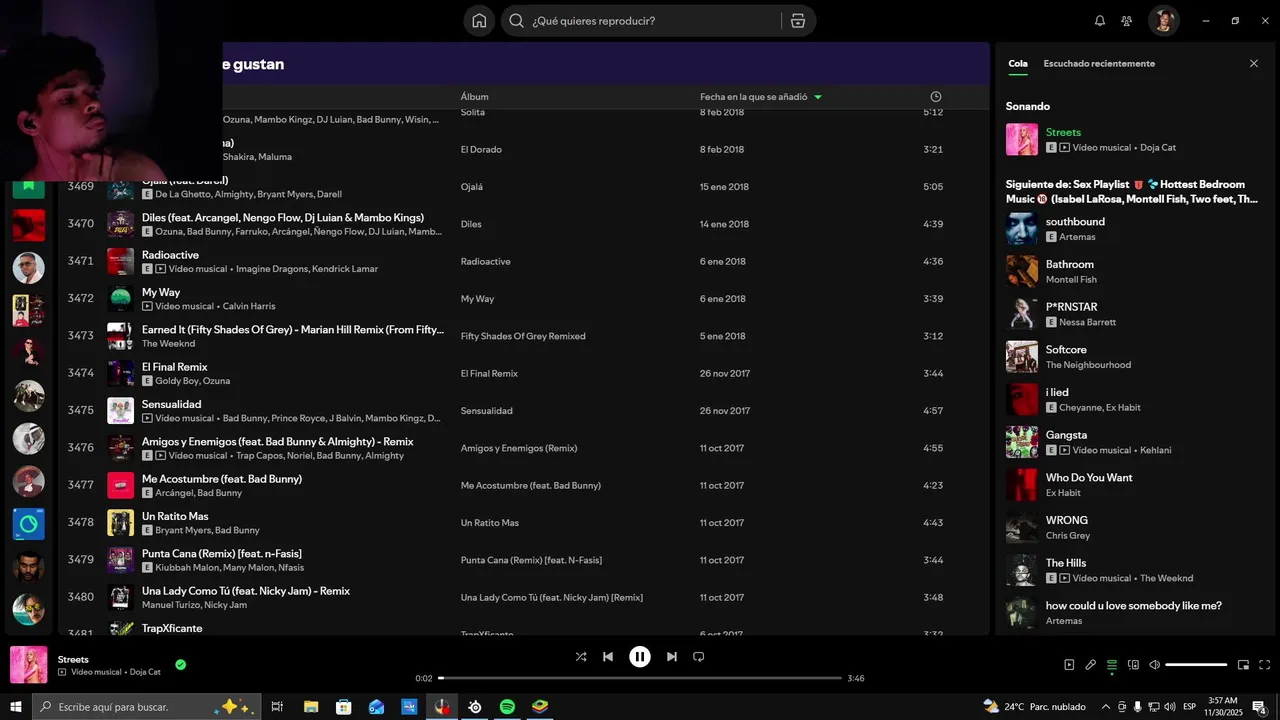Image resolution: width=1280 pixels, height=720 pixels.
Task: Open the SteelSeries taskbar icon
Action: pos(474,707)
